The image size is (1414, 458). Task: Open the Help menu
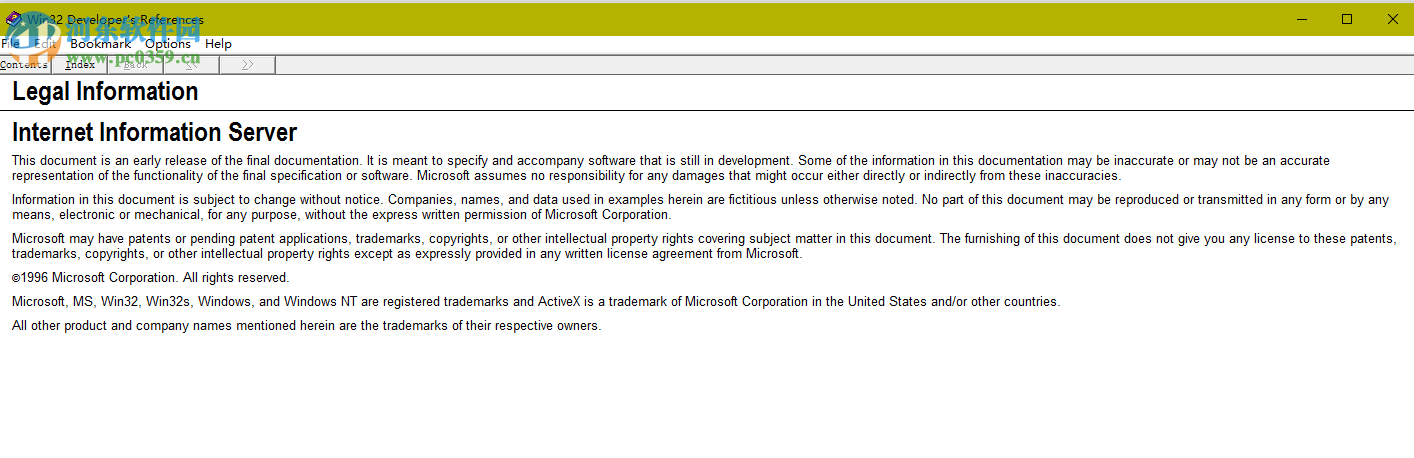point(218,44)
